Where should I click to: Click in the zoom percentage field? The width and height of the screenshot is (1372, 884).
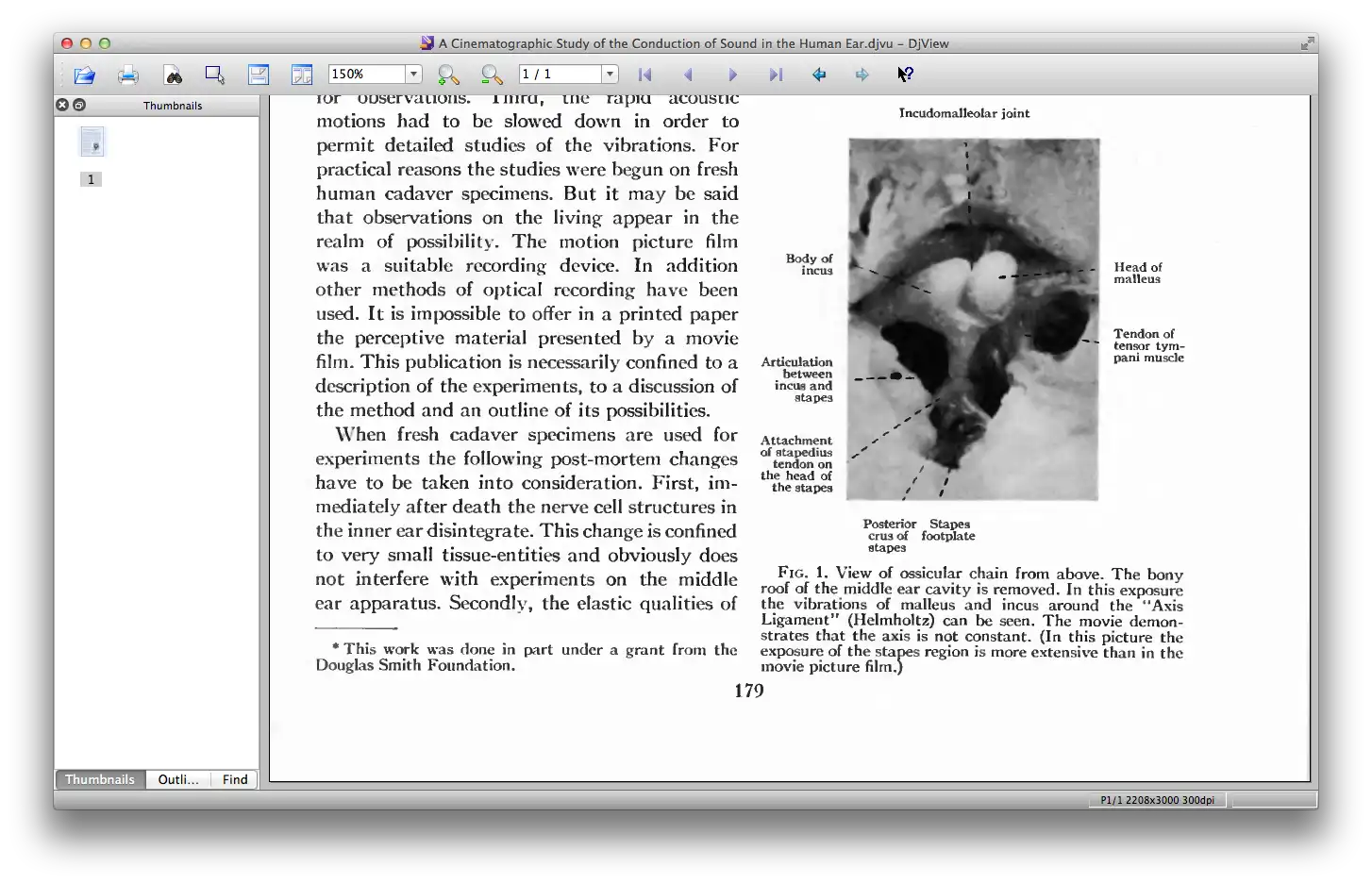coord(366,75)
